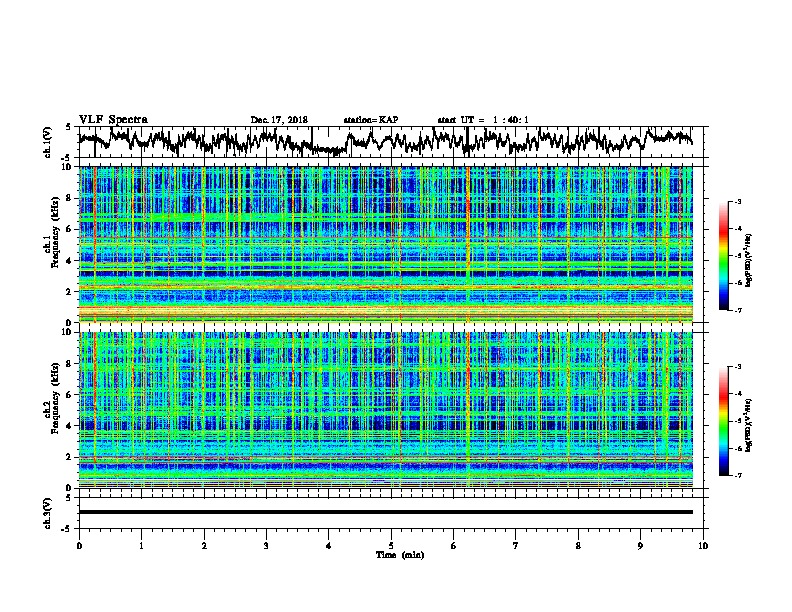Screen dimensions: 792x612
Task: Click the time axis tick label 3
Action: point(266,546)
